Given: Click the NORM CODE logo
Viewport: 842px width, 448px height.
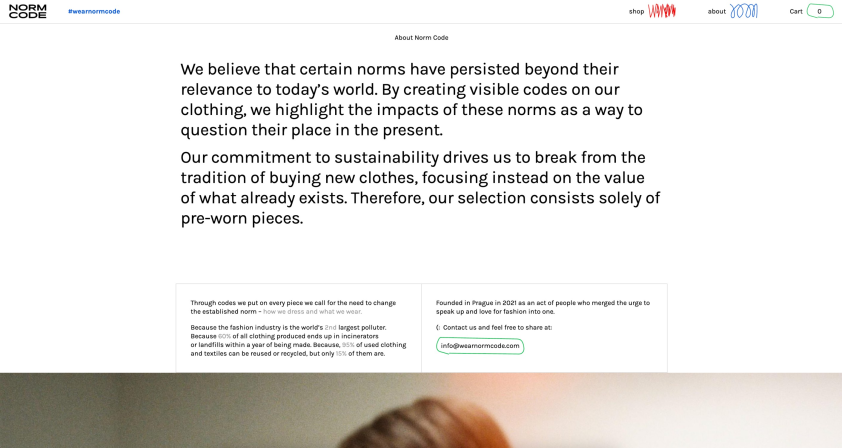Looking at the screenshot, I should coord(28,11).
